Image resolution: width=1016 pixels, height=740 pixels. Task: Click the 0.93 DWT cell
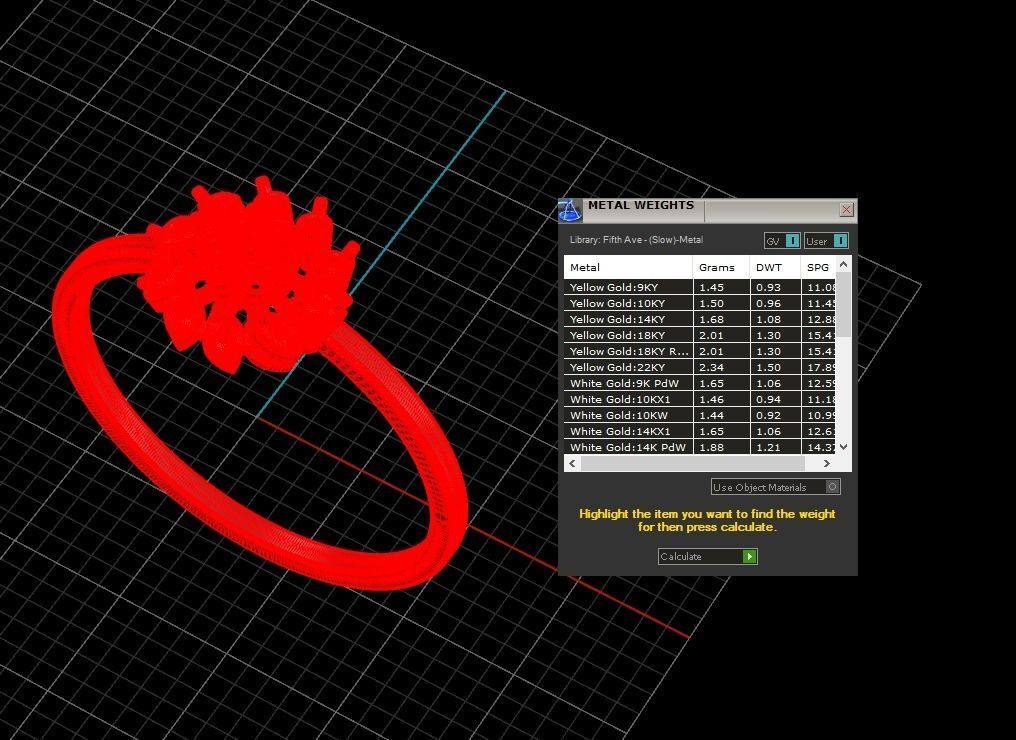775,287
